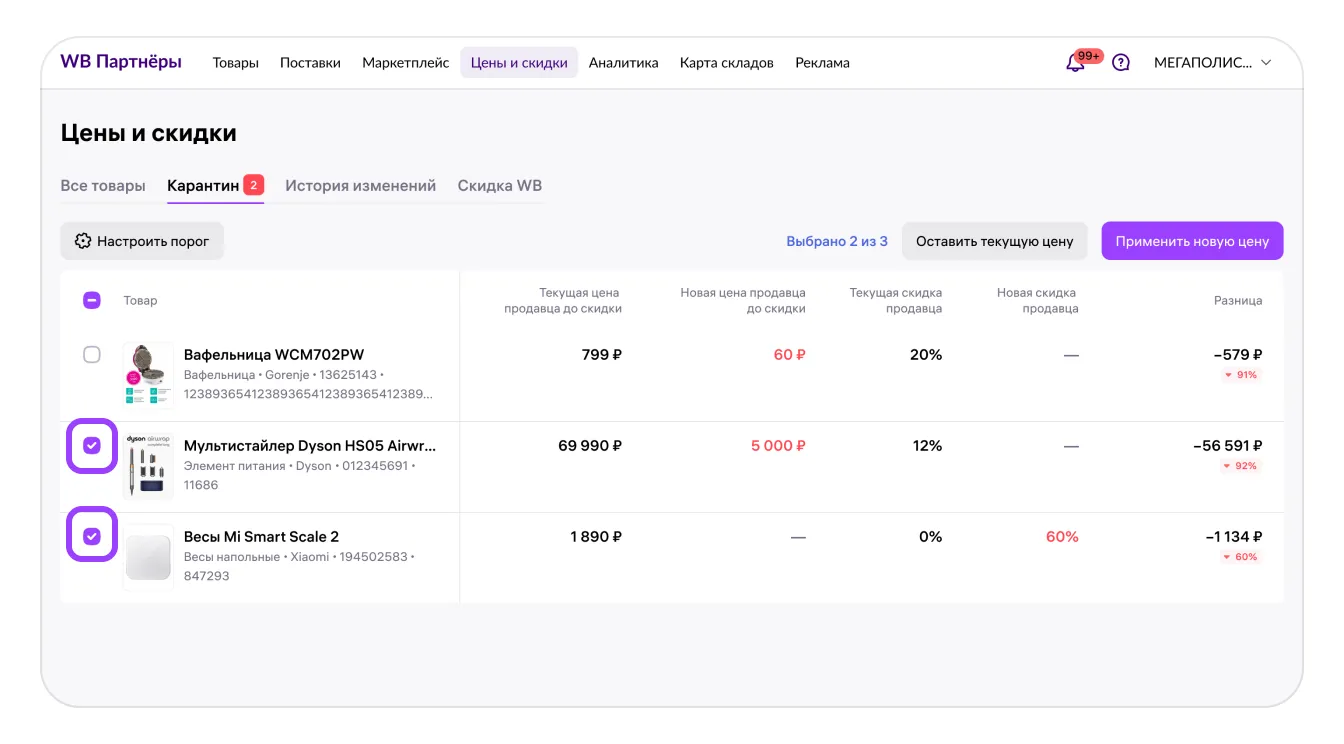Viewport: 1344px width, 744px height.
Task: Click the 91% decrease badge
Action: 1241,375
